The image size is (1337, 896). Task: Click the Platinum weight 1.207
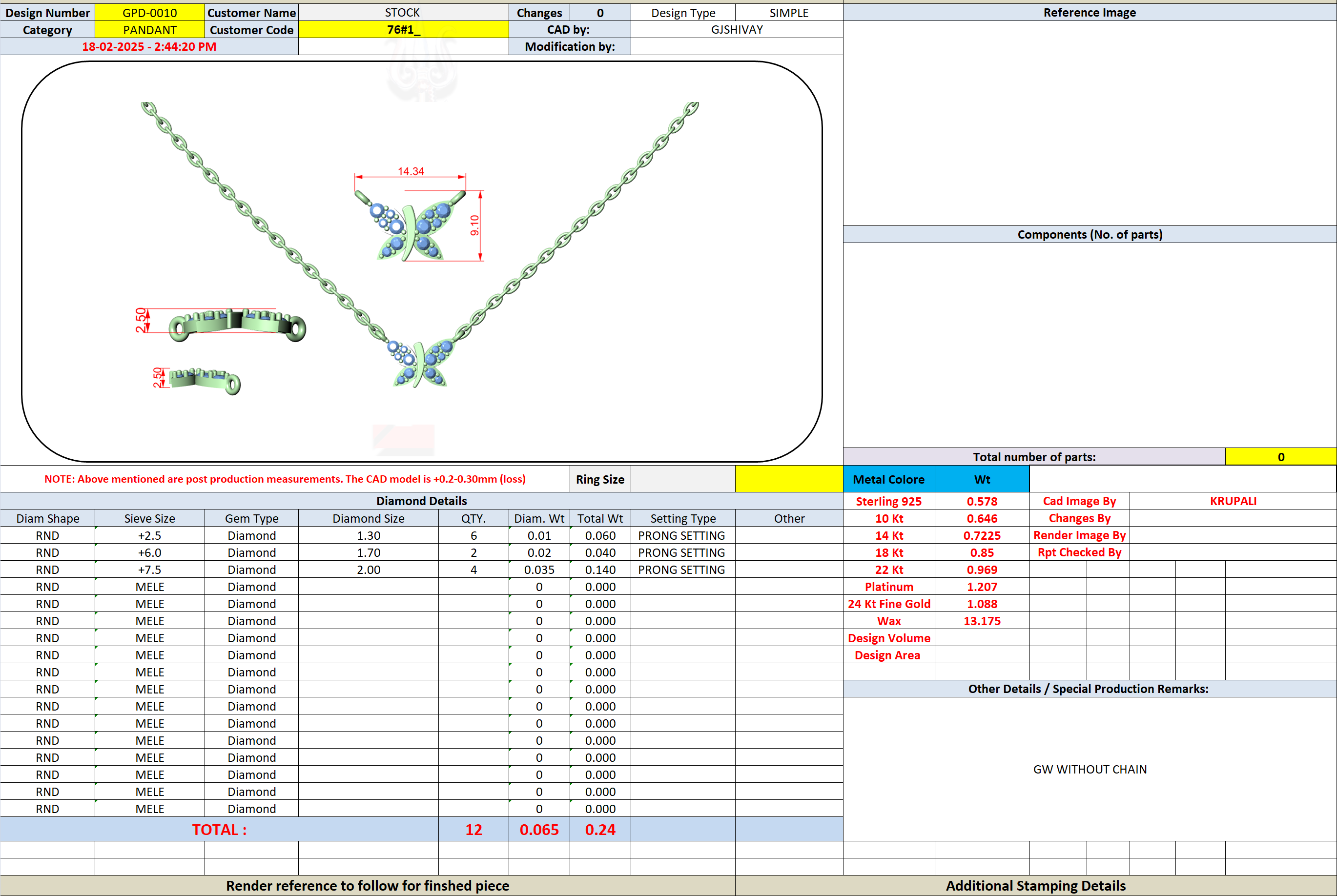coord(982,587)
